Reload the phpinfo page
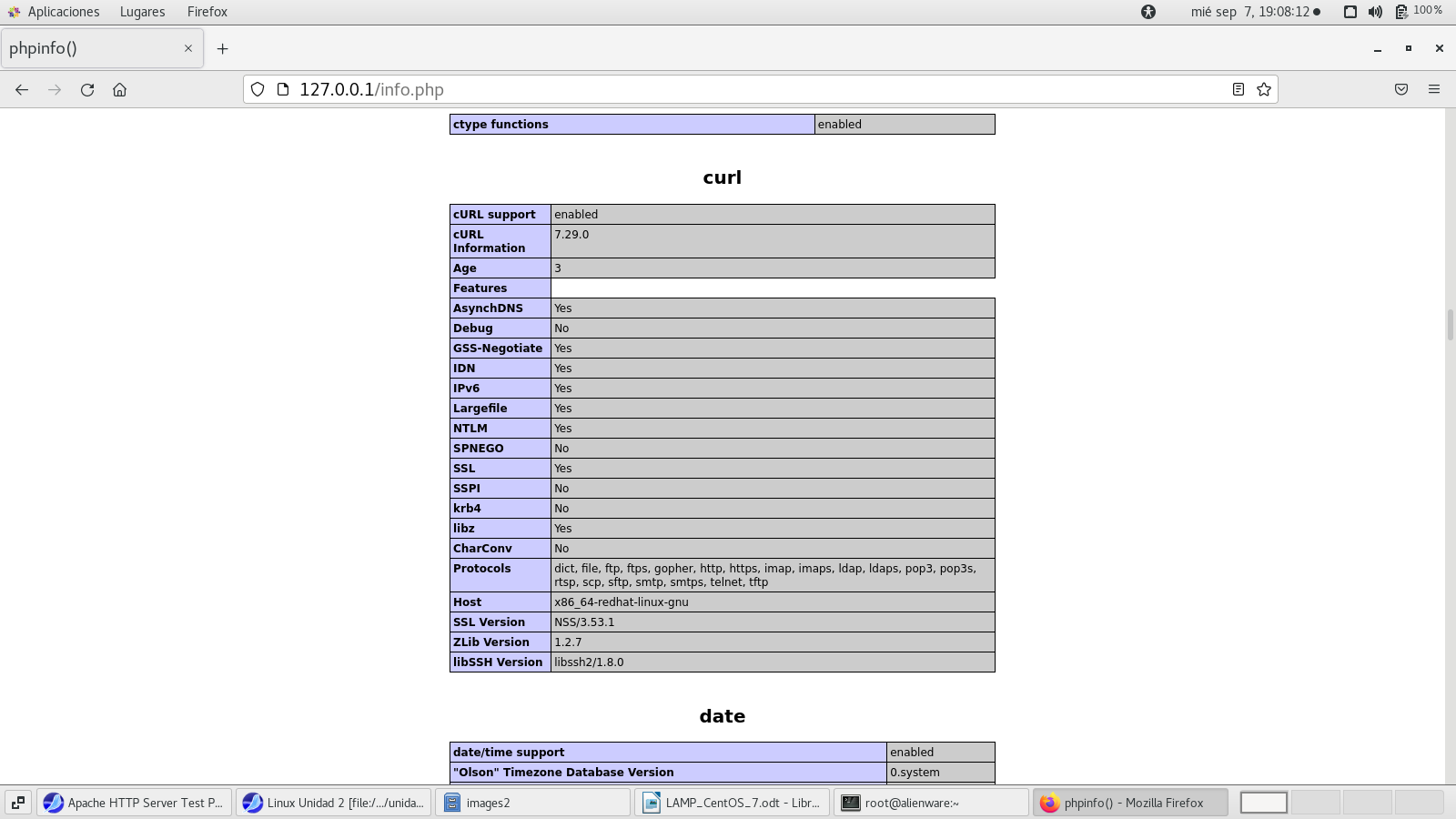Viewport: 1456px width, 819px height. click(87, 89)
